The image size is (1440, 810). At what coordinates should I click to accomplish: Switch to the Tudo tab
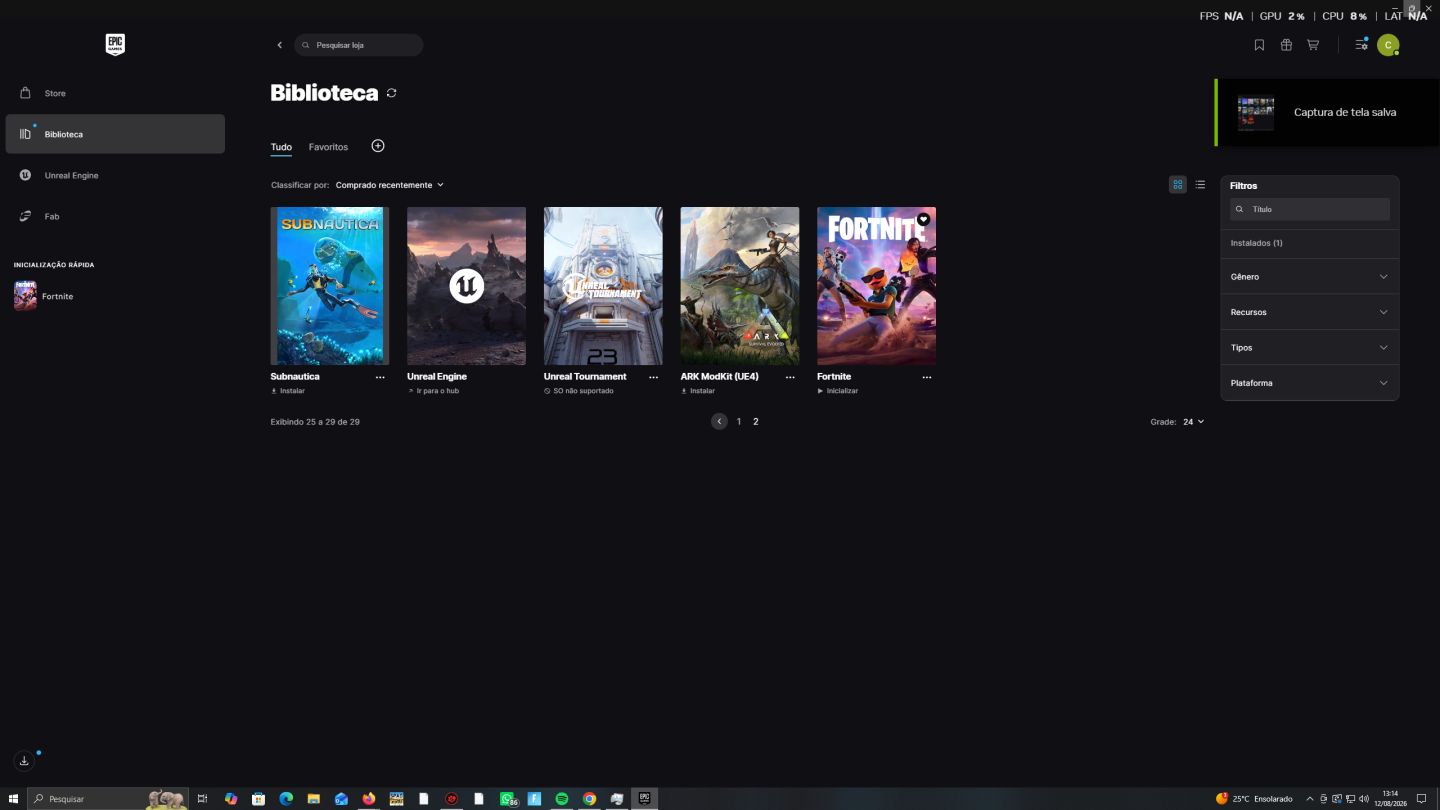[281, 147]
